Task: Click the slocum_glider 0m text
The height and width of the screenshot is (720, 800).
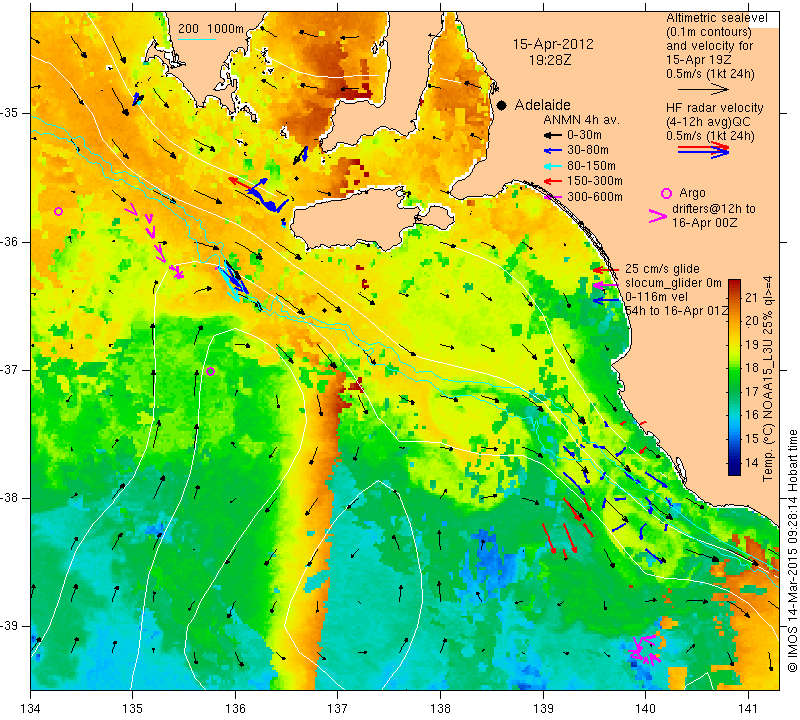Action: pos(673,283)
